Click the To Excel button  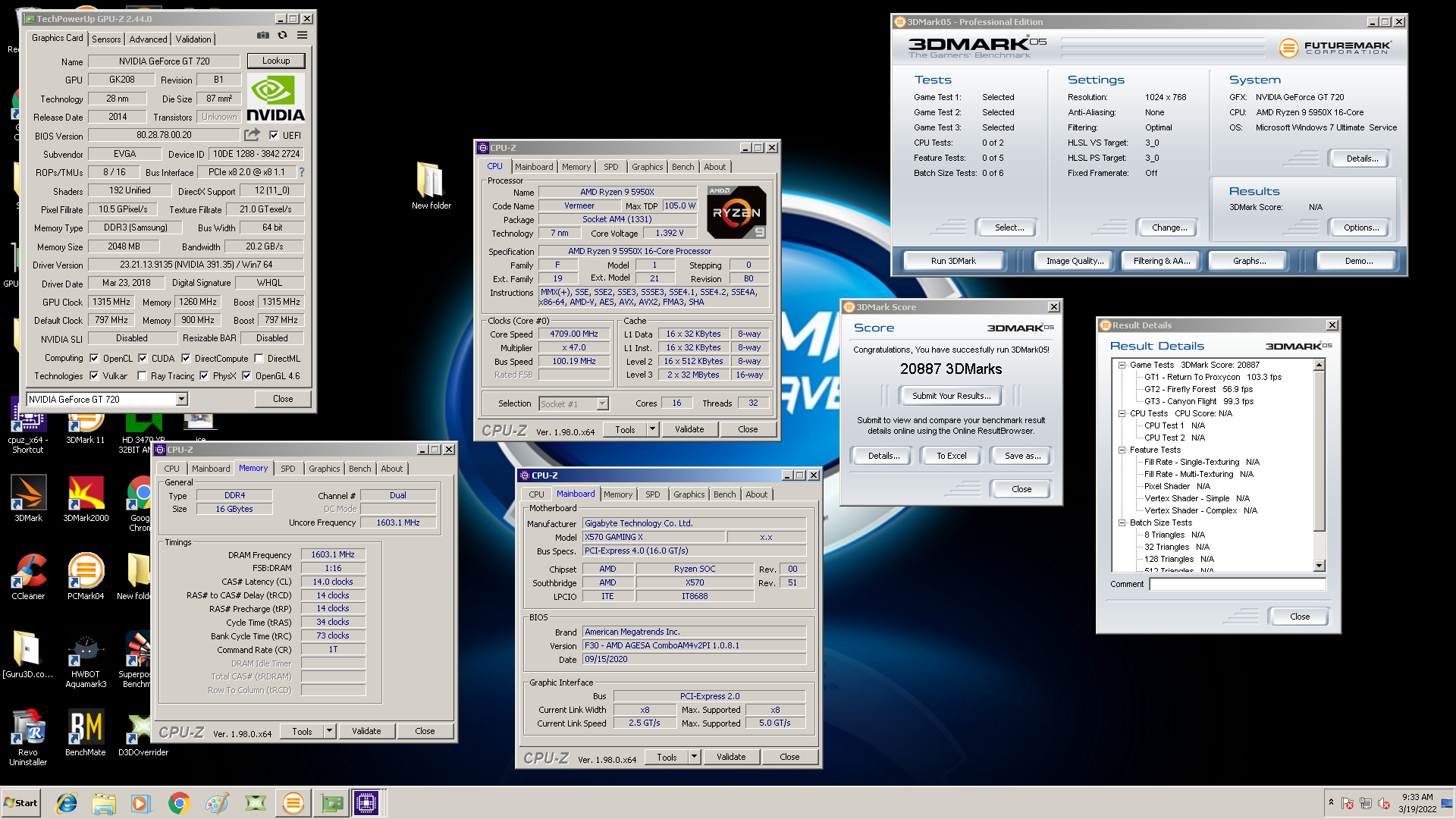951,456
